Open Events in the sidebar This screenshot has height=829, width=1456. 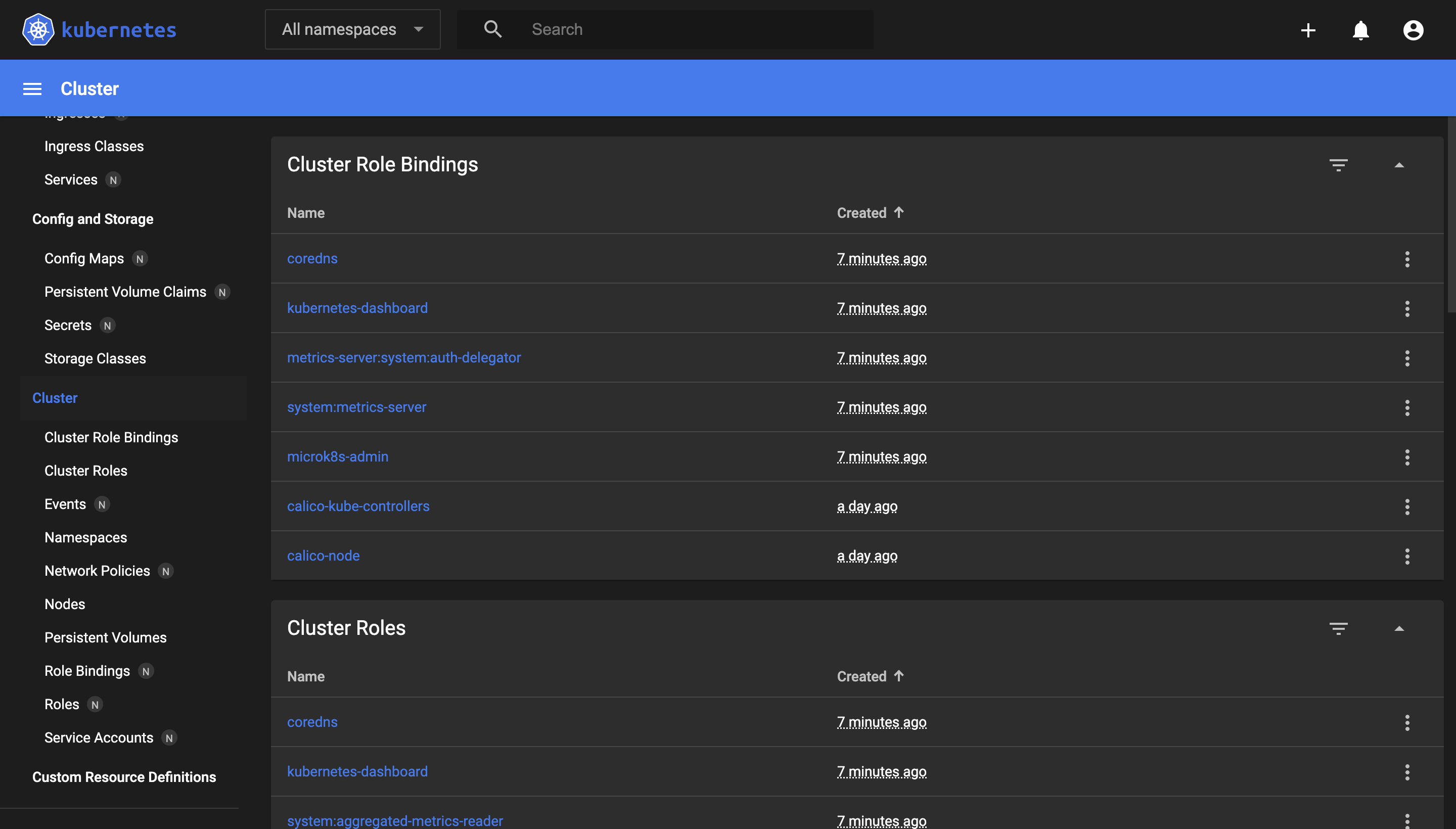click(65, 504)
